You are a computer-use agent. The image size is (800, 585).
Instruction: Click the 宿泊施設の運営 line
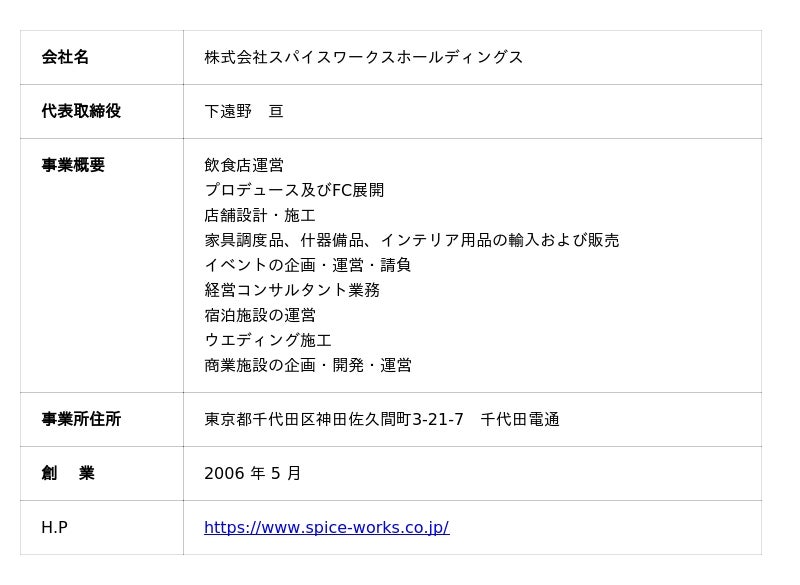pos(260,315)
